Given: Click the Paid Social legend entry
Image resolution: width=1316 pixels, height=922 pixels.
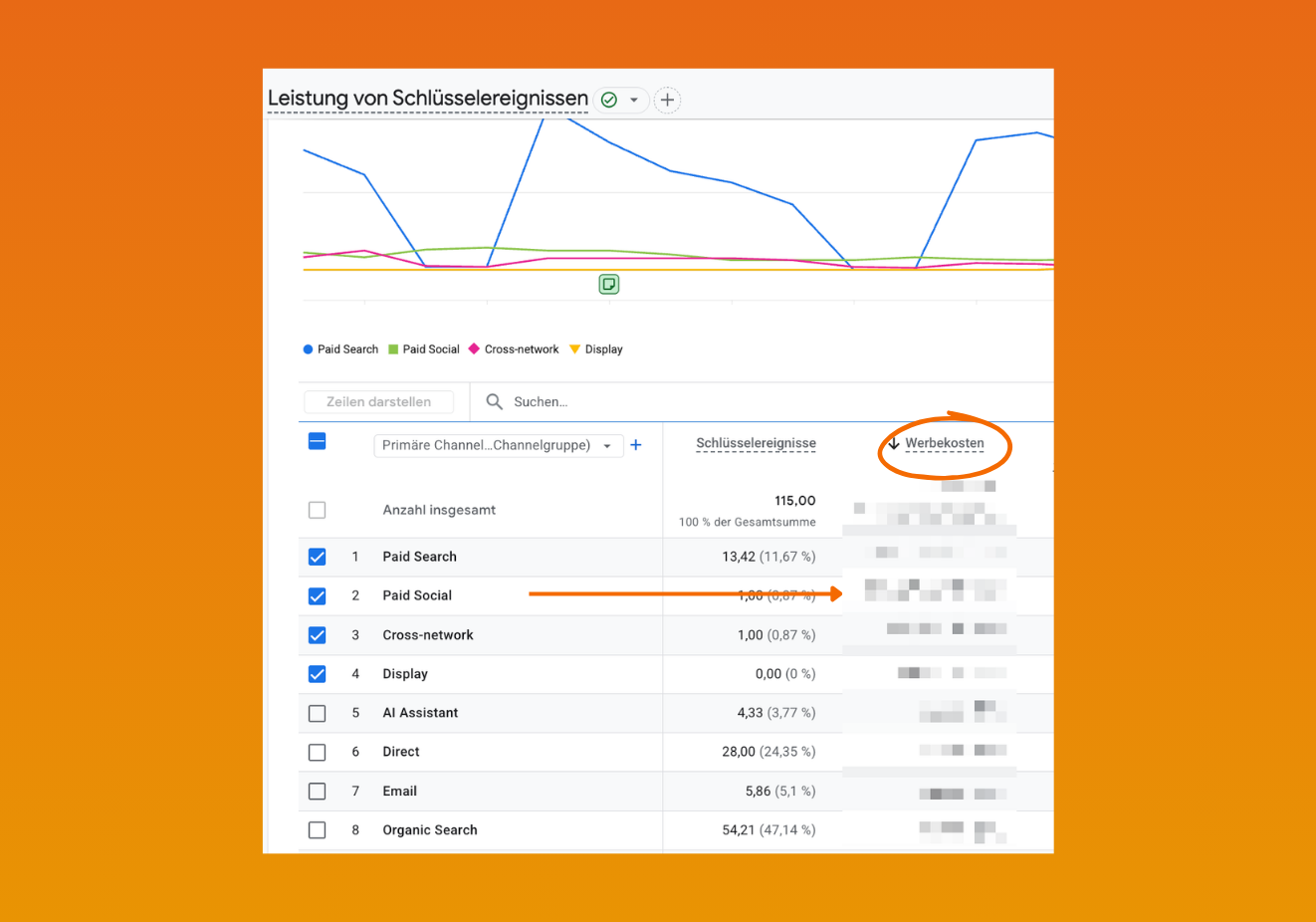Looking at the screenshot, I should (424, 349).
